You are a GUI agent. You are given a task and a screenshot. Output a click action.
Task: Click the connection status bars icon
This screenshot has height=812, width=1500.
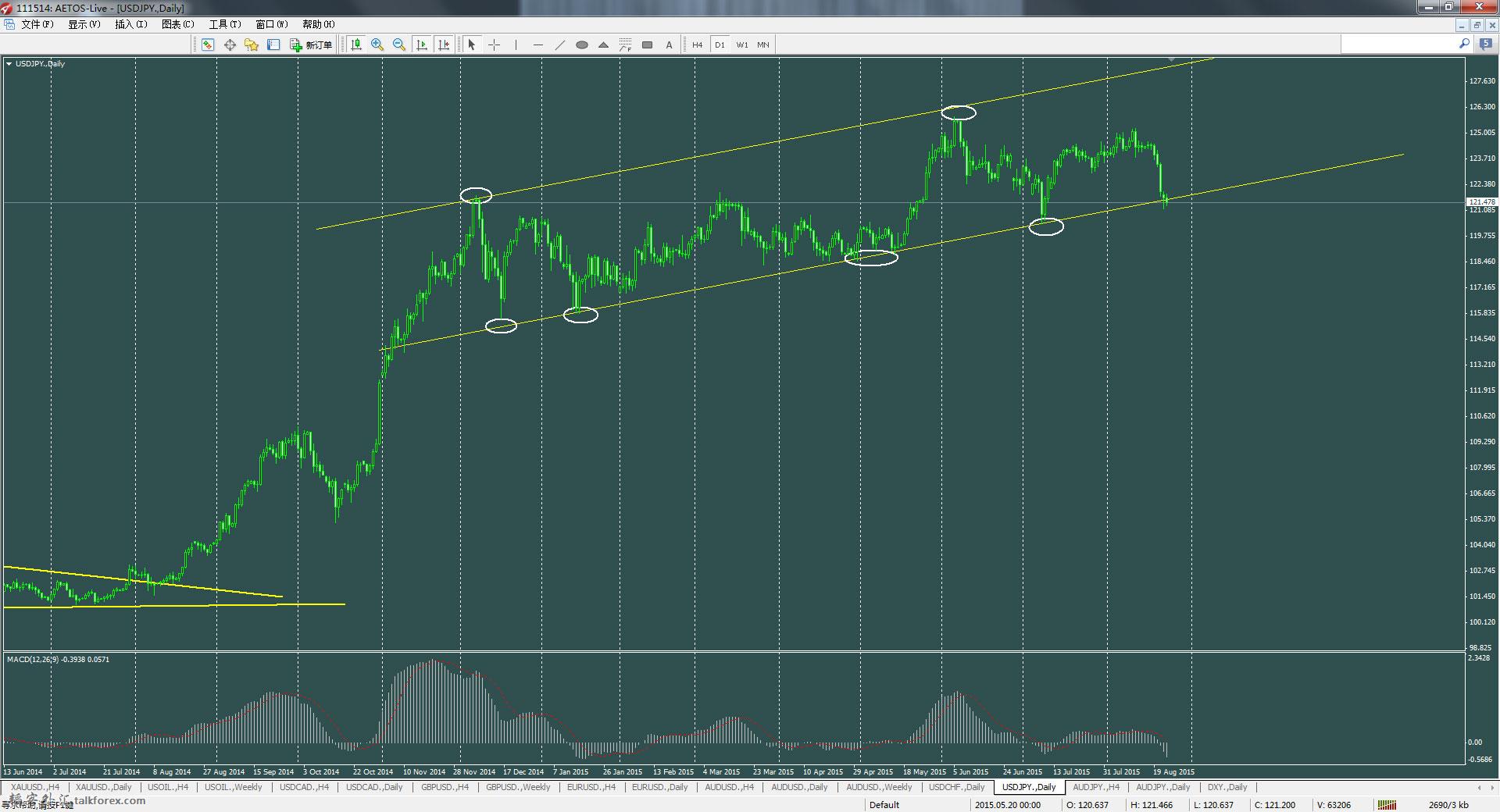pos(1387,804)
